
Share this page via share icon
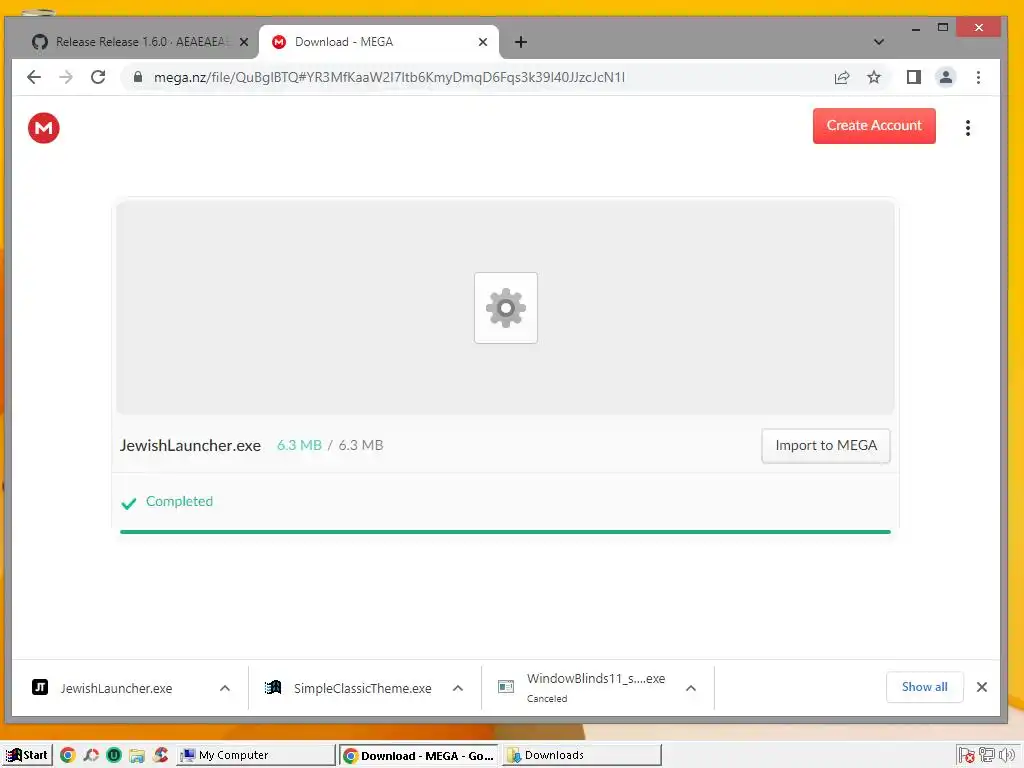pos(842,77)
